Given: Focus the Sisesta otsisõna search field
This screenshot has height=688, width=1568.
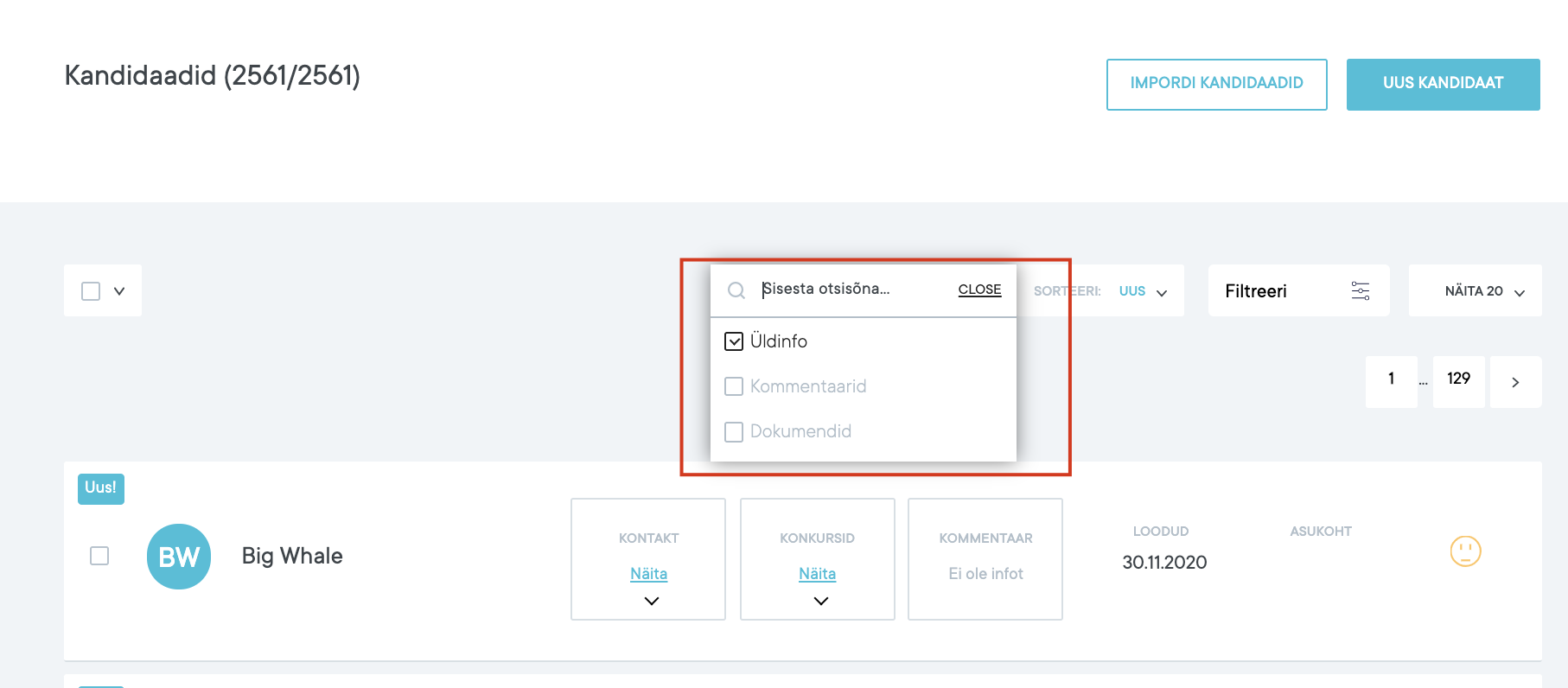Looking at the screenshot, I should pos(851,290).
